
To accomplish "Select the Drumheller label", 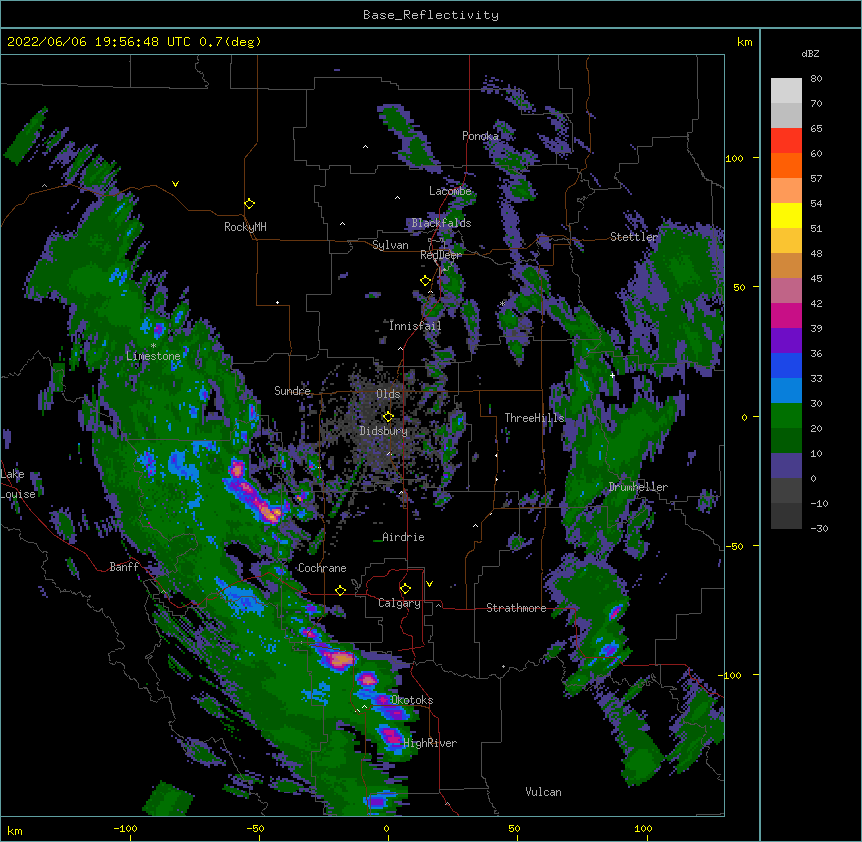I will click(638, 487).
